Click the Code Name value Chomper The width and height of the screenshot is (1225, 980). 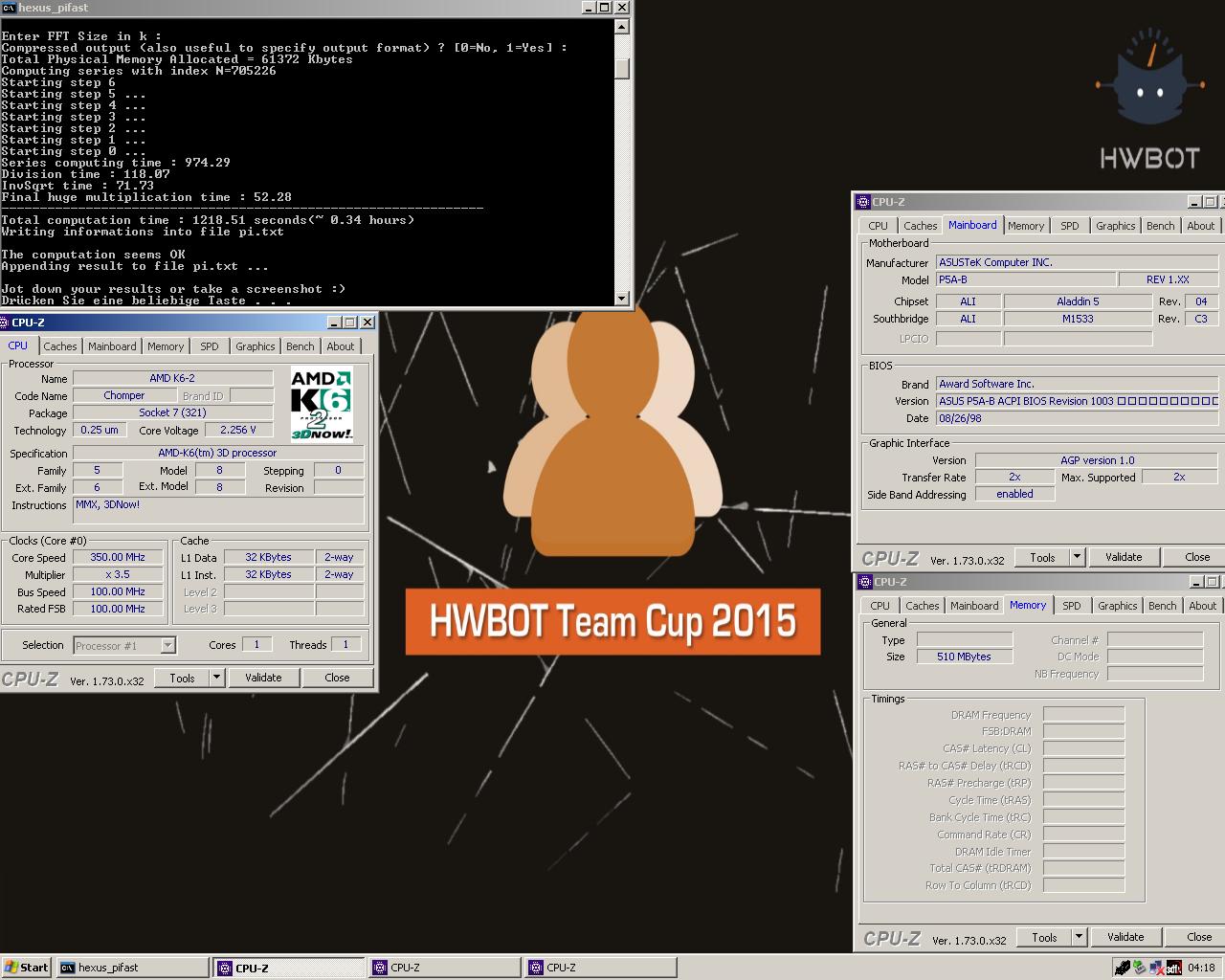click(x=124, y=395)
